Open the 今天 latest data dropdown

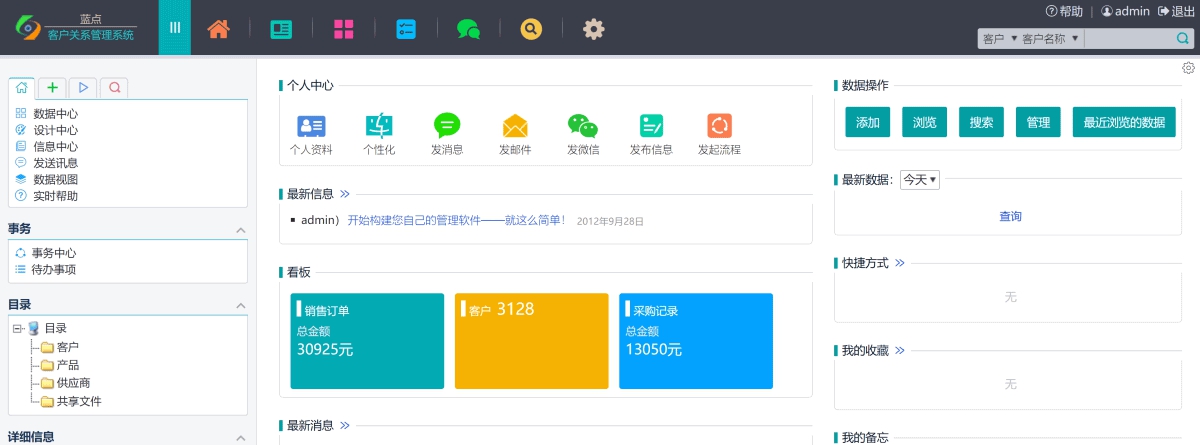[x=919, y=180]
